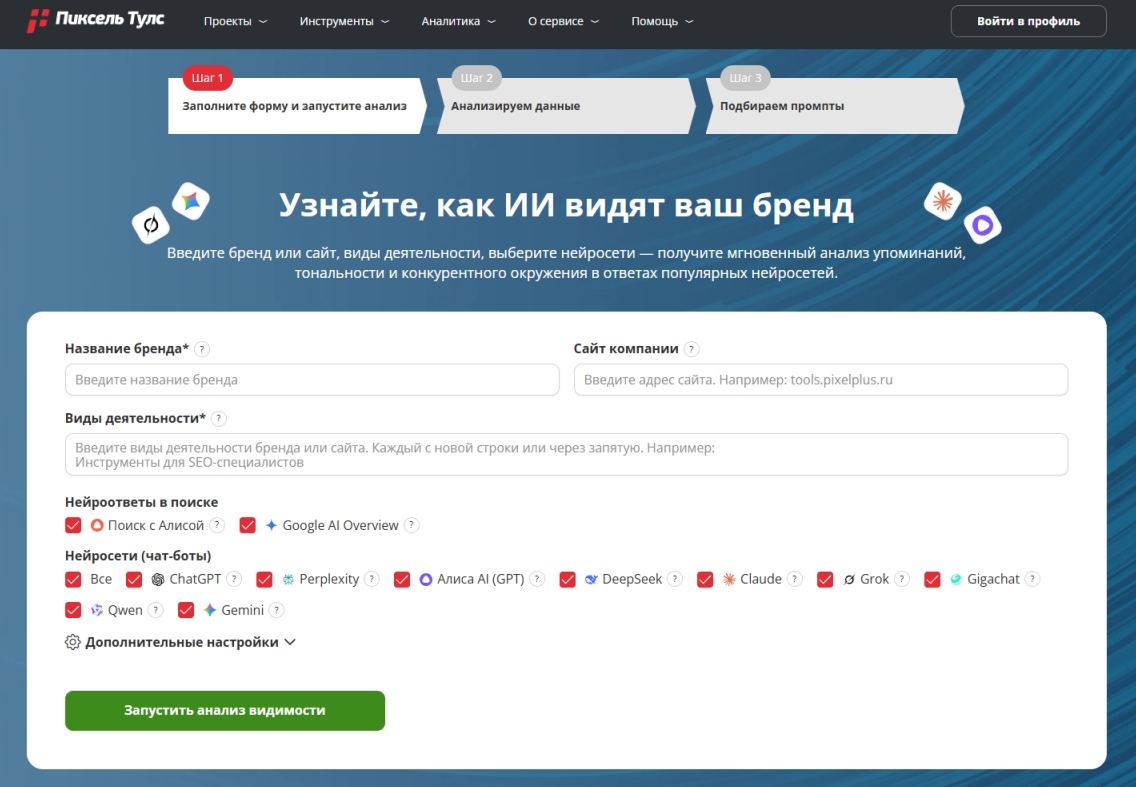This screenshot has height=787, width=1136.
Task: Click the question mark beside ChatGPT
Action: click(234, 579)
